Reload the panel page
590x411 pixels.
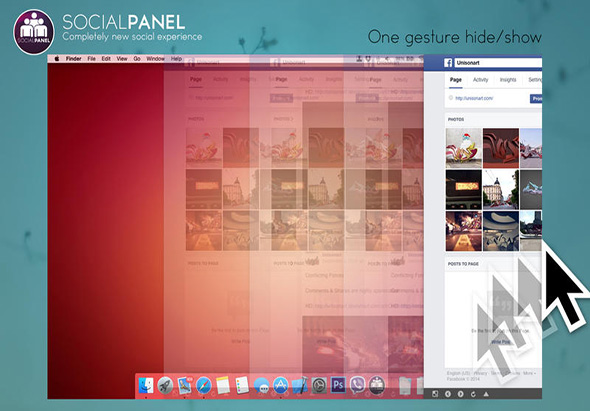pyautogui.click(x=473, y=394)
